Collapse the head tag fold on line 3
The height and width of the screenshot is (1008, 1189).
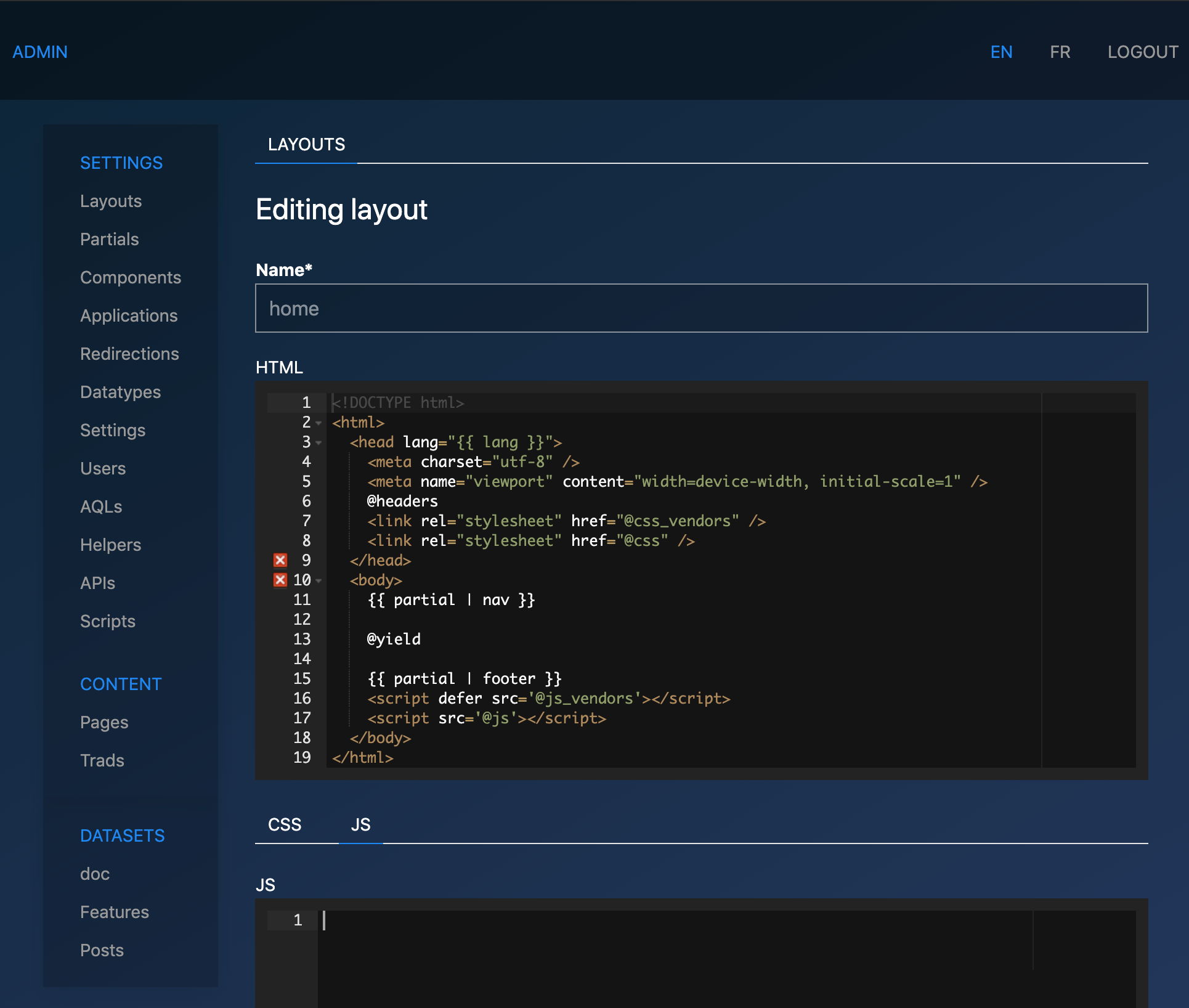319,442
